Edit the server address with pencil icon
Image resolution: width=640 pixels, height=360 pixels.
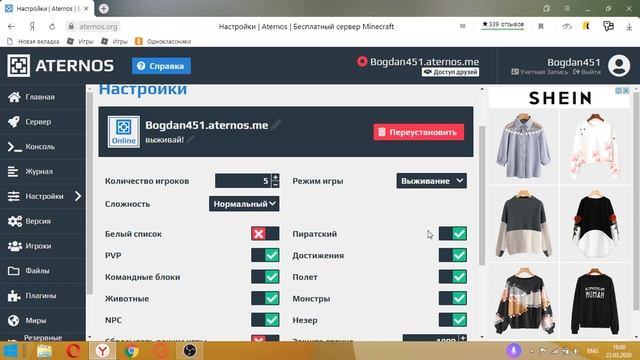point(277,124)
